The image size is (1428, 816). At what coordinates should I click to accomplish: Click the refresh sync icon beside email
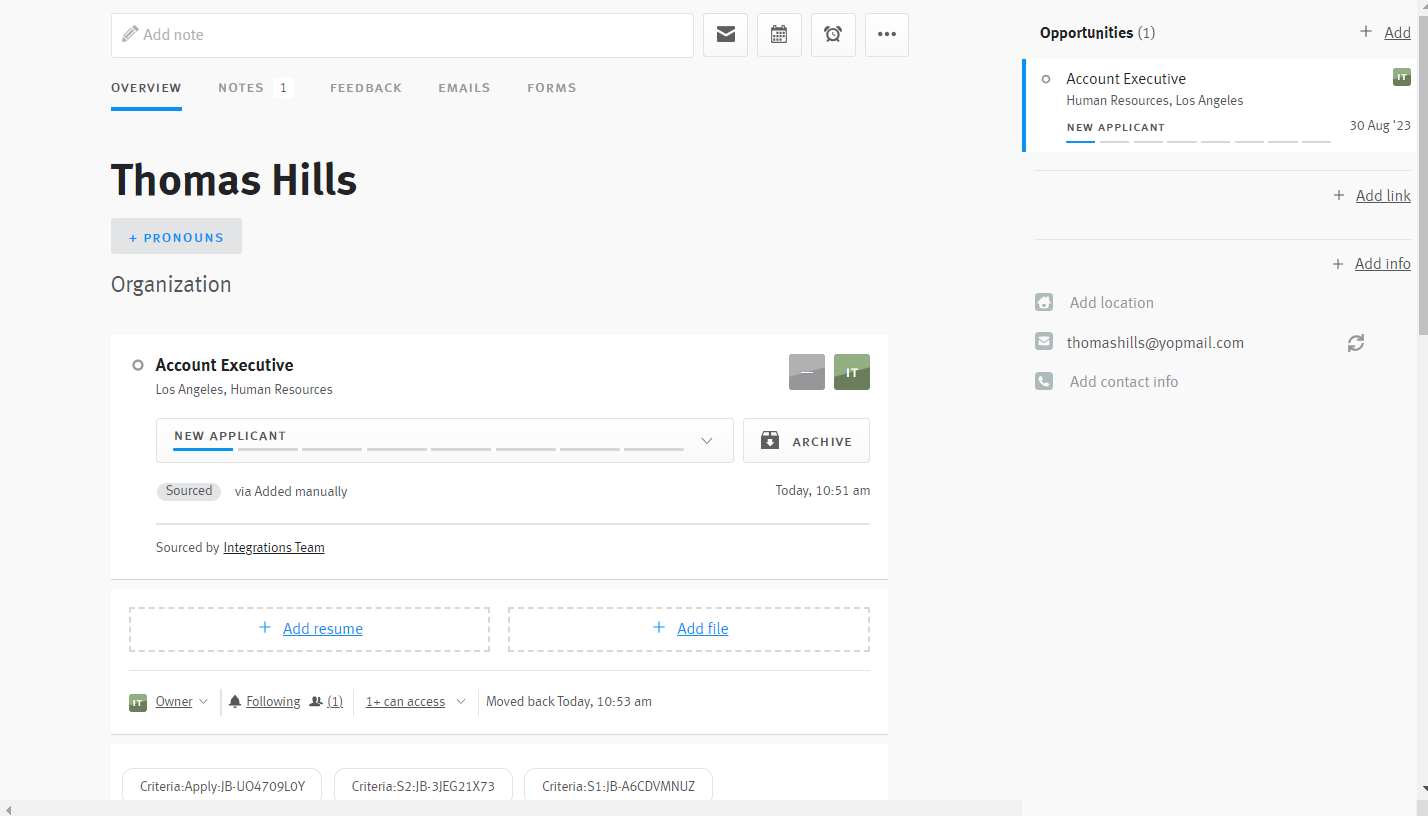(1356, 343)
